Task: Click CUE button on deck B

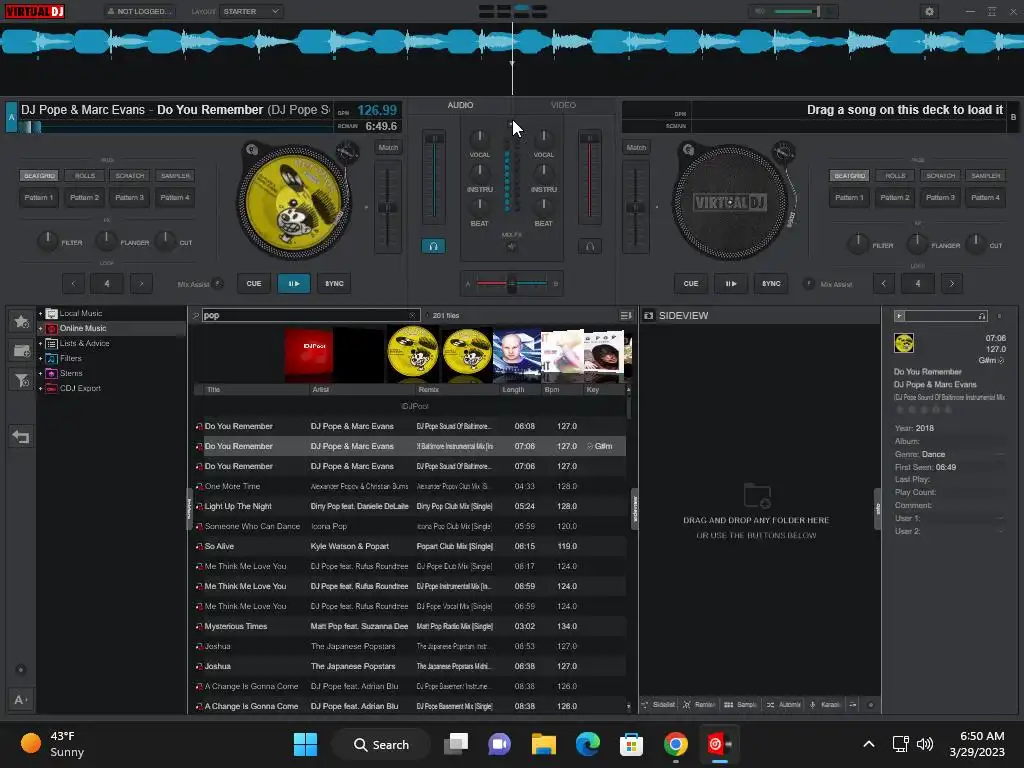Action: [x=691, y=283]
